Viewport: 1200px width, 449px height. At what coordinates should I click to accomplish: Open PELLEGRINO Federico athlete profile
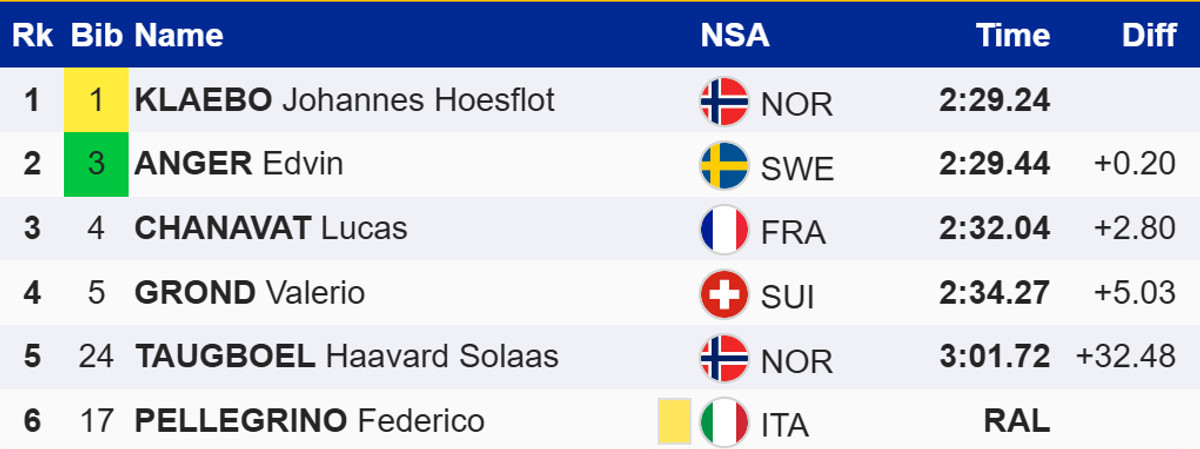[309, 421]
